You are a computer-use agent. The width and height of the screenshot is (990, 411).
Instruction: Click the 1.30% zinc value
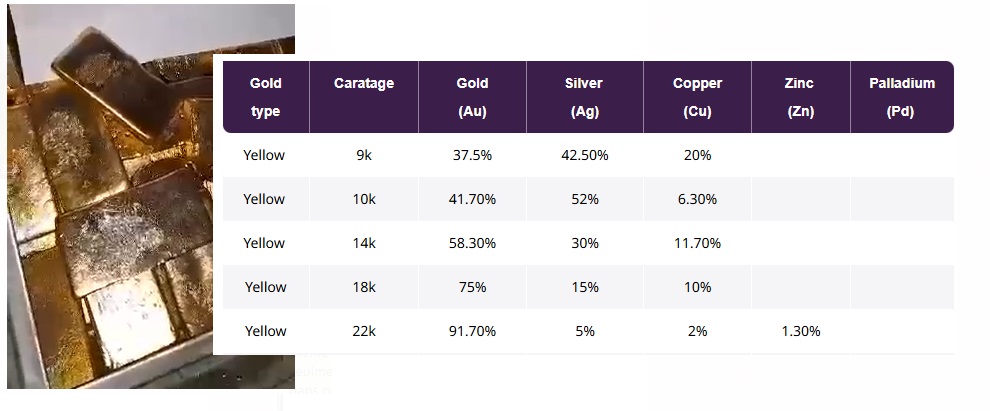[x=800, y=331]
